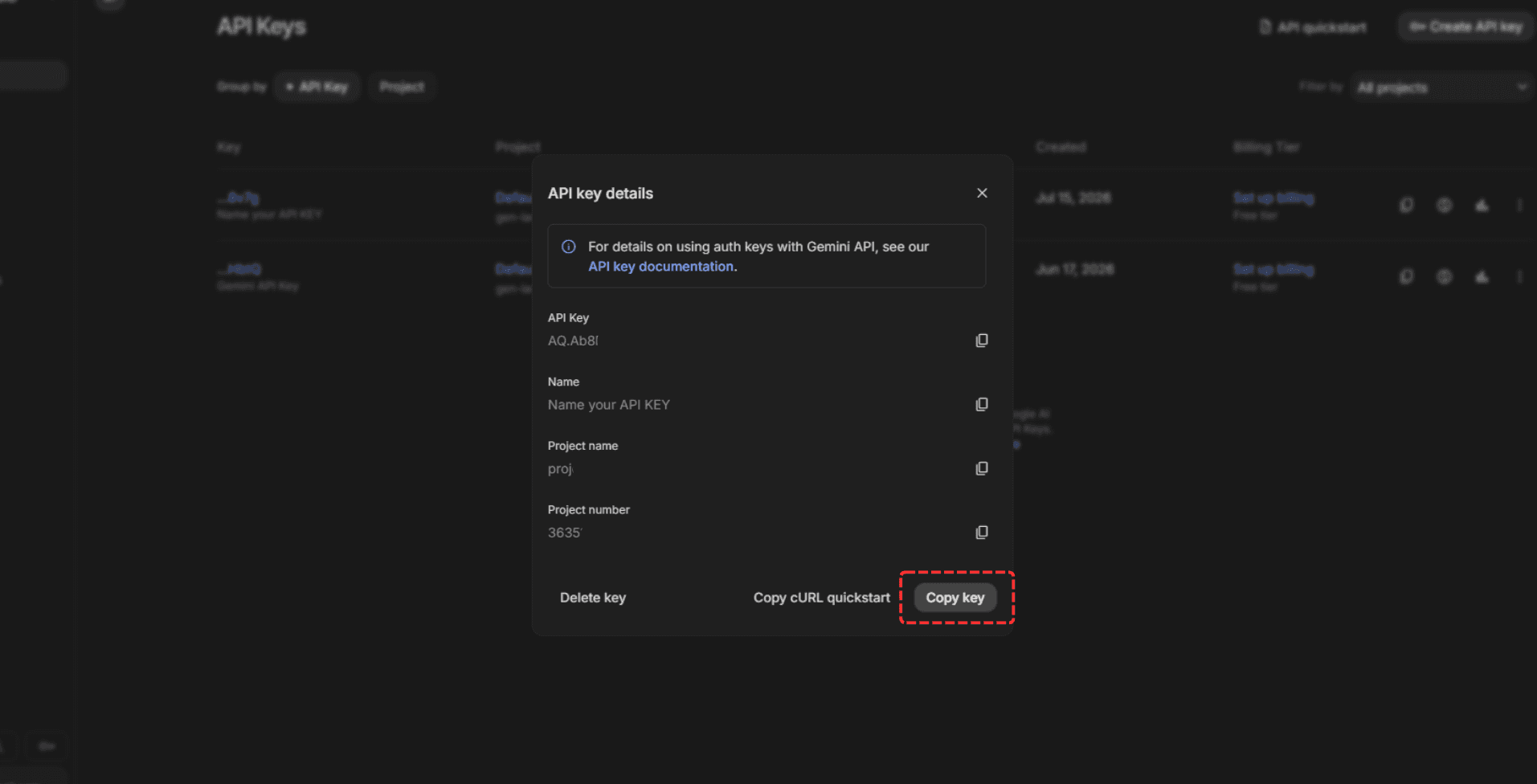Copy the Project name via its copy icon
The height and width of the screenshot is (784, 1537).
[x=982, y=468]
